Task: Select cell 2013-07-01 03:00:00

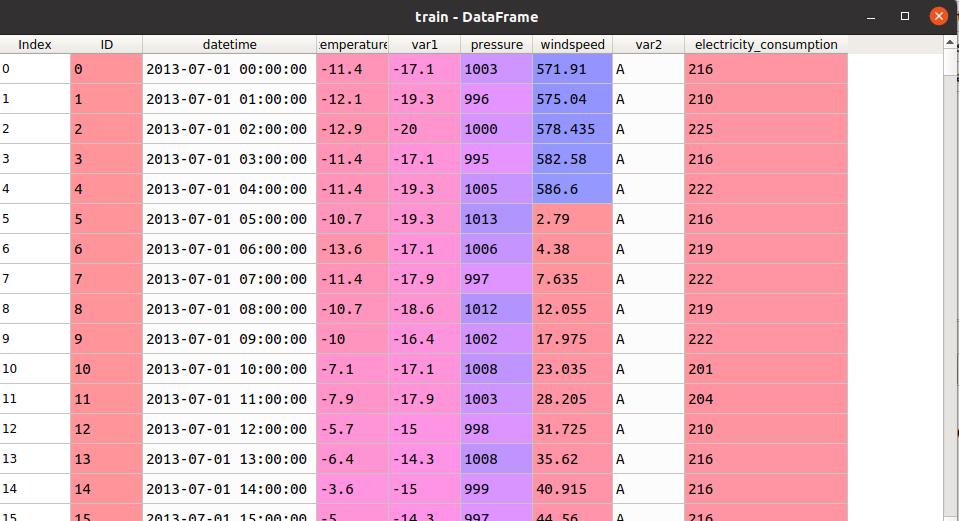Action: click(229, 159)
